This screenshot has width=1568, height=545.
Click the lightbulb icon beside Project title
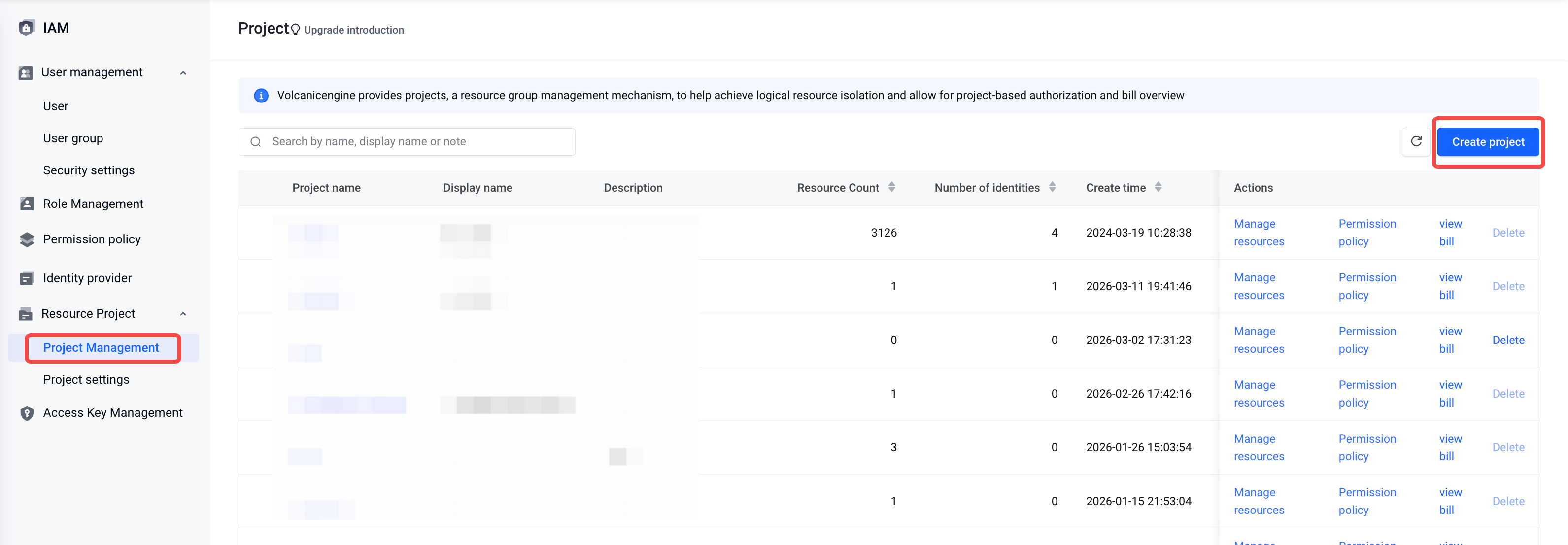click(295, 29)
